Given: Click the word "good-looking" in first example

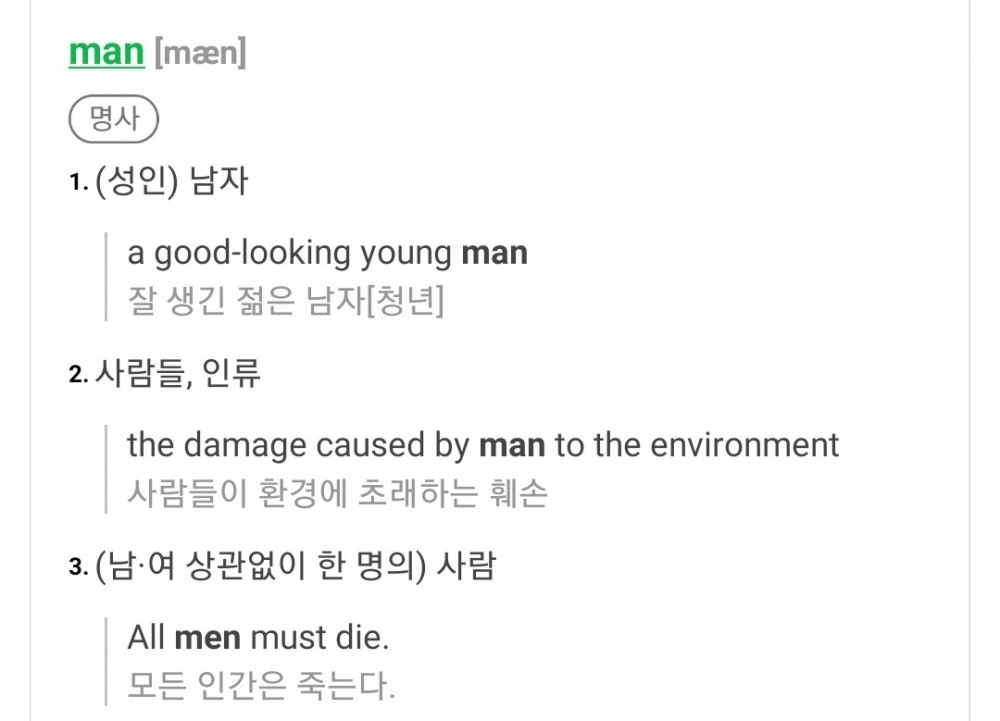Looking at the screenshot, I should click(253, 254).
